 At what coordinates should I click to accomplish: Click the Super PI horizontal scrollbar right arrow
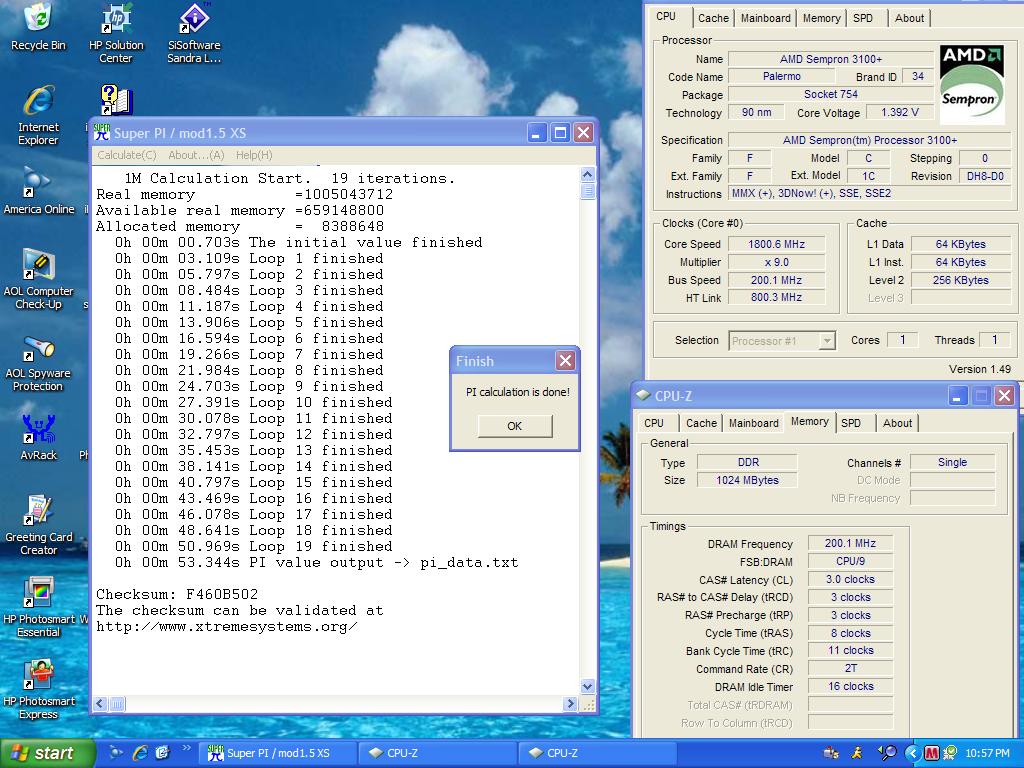coord(571,704)
